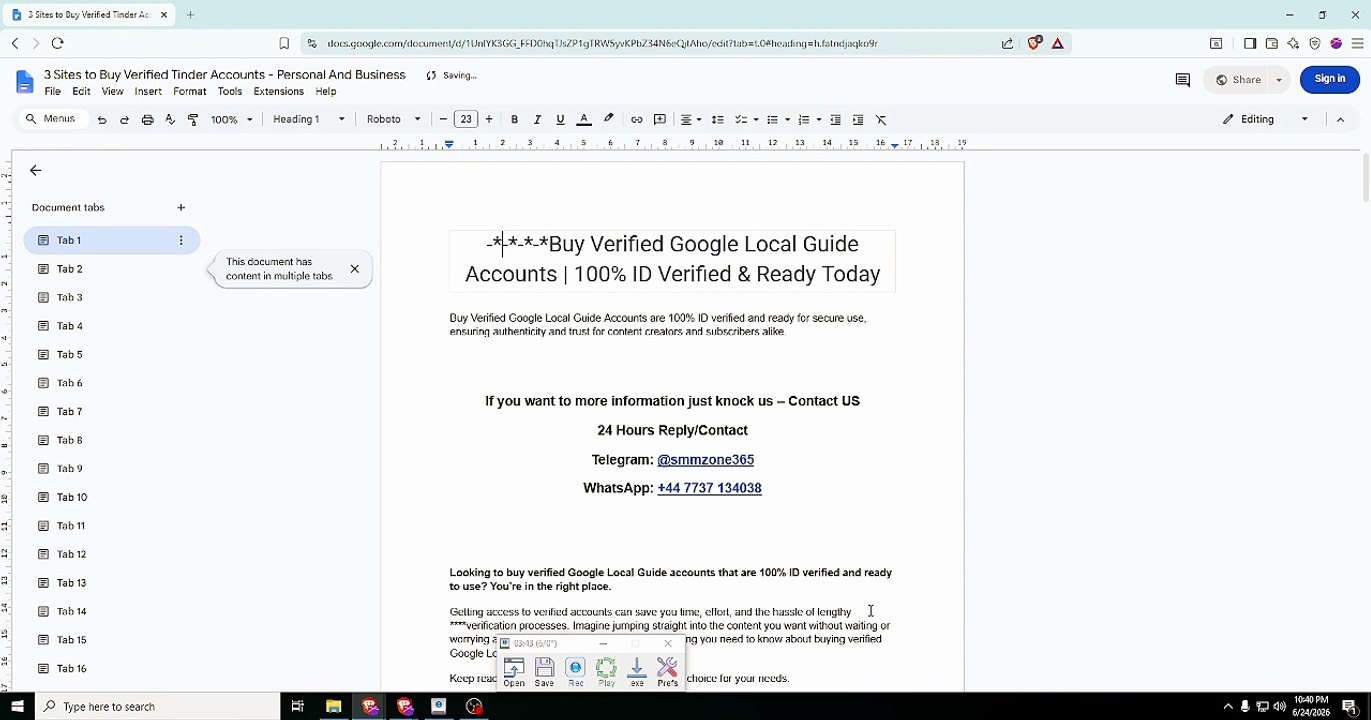The height and width of the screenshot is (720, 1371).
Task: Toggle the checklist formatting button
Action: 741,120
